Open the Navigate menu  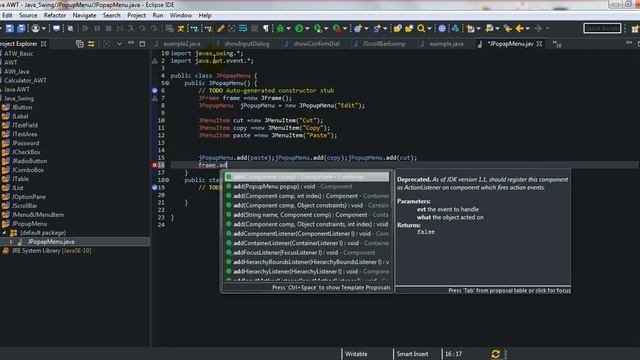tap(84, 15)
